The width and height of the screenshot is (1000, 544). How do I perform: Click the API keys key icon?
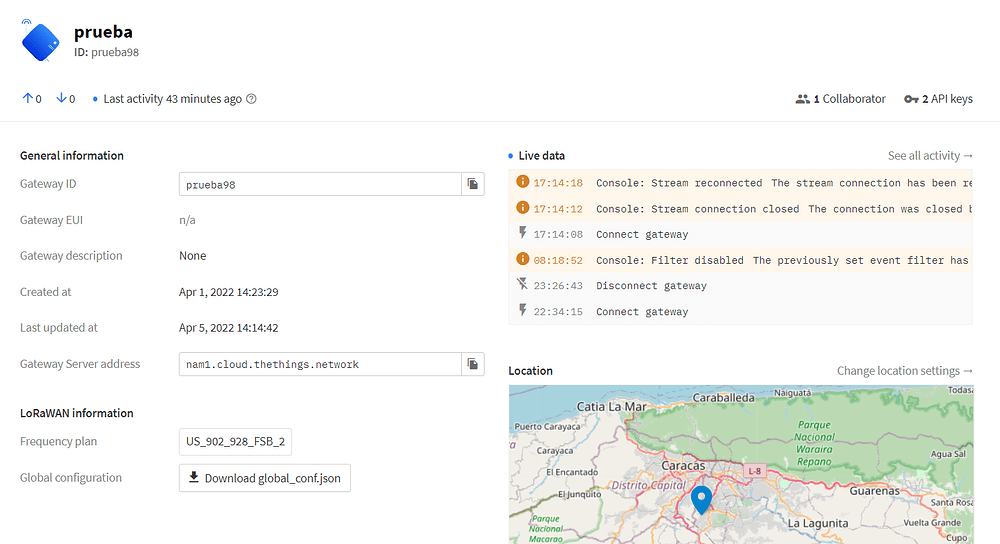tap(911, 99)
